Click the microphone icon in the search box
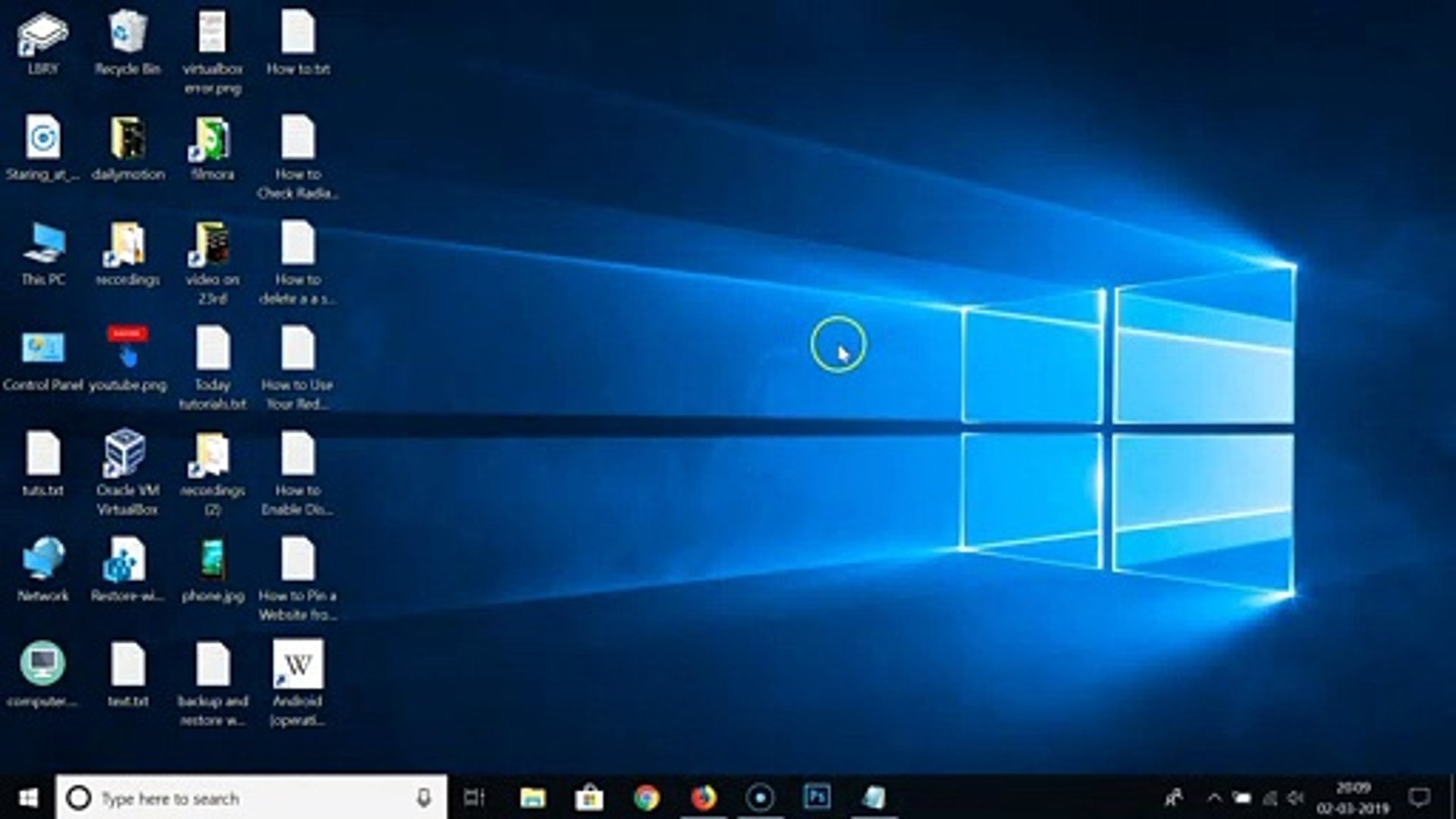The image size is (1456, 819). pos(424,798)
